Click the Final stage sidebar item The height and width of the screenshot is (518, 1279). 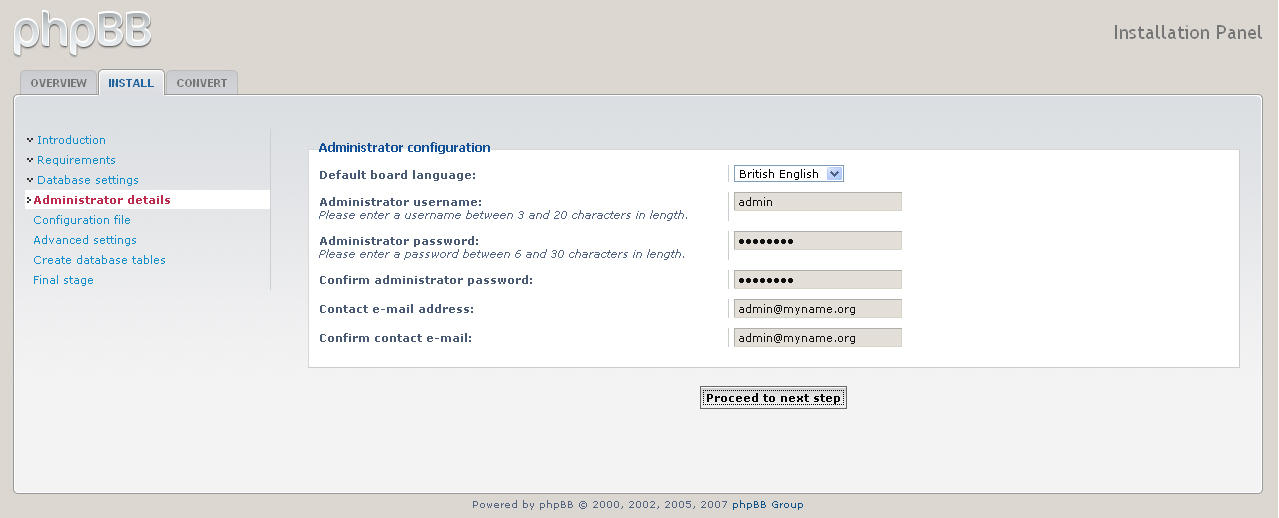(x=63, y=280)
